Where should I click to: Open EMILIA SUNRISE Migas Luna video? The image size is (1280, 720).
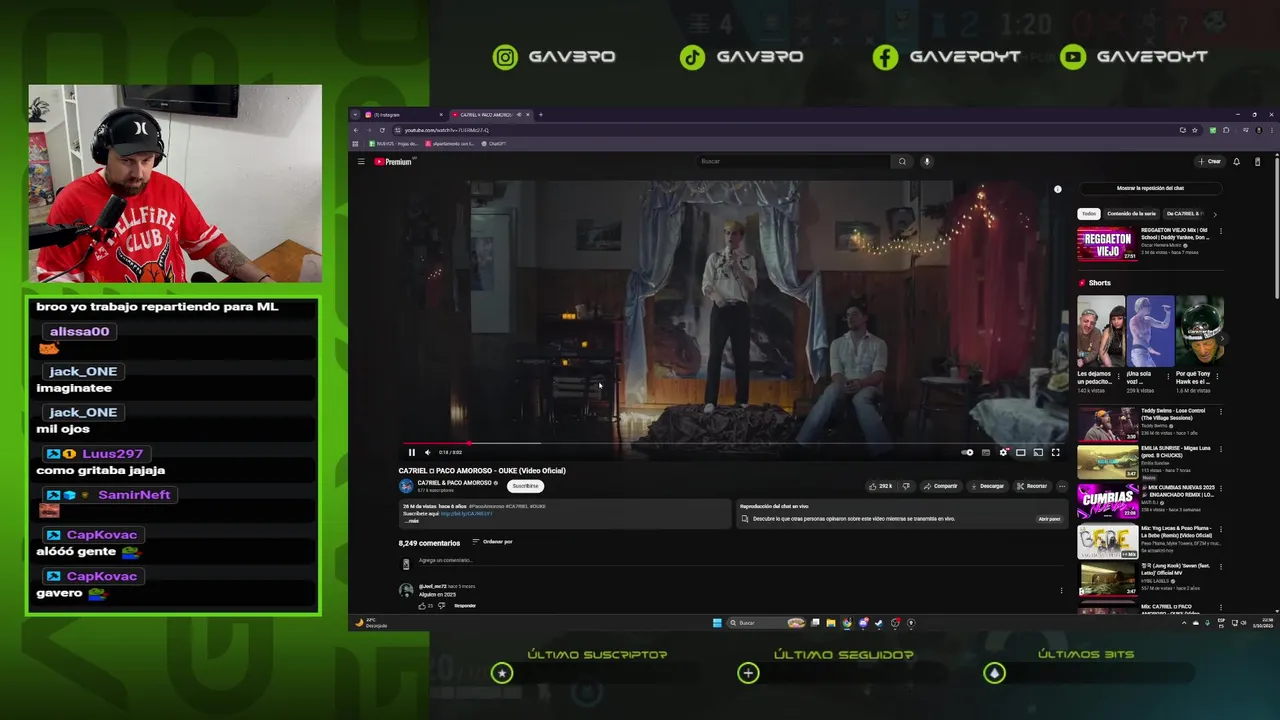coord(1107,462)
